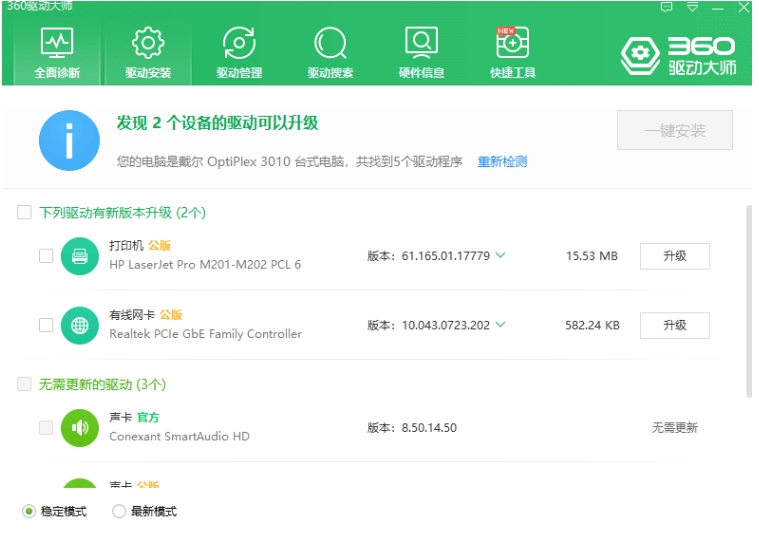Screen dimensions: 759x546
Task: Click 升级 for Realtek network card
Action: coord(675,325)
